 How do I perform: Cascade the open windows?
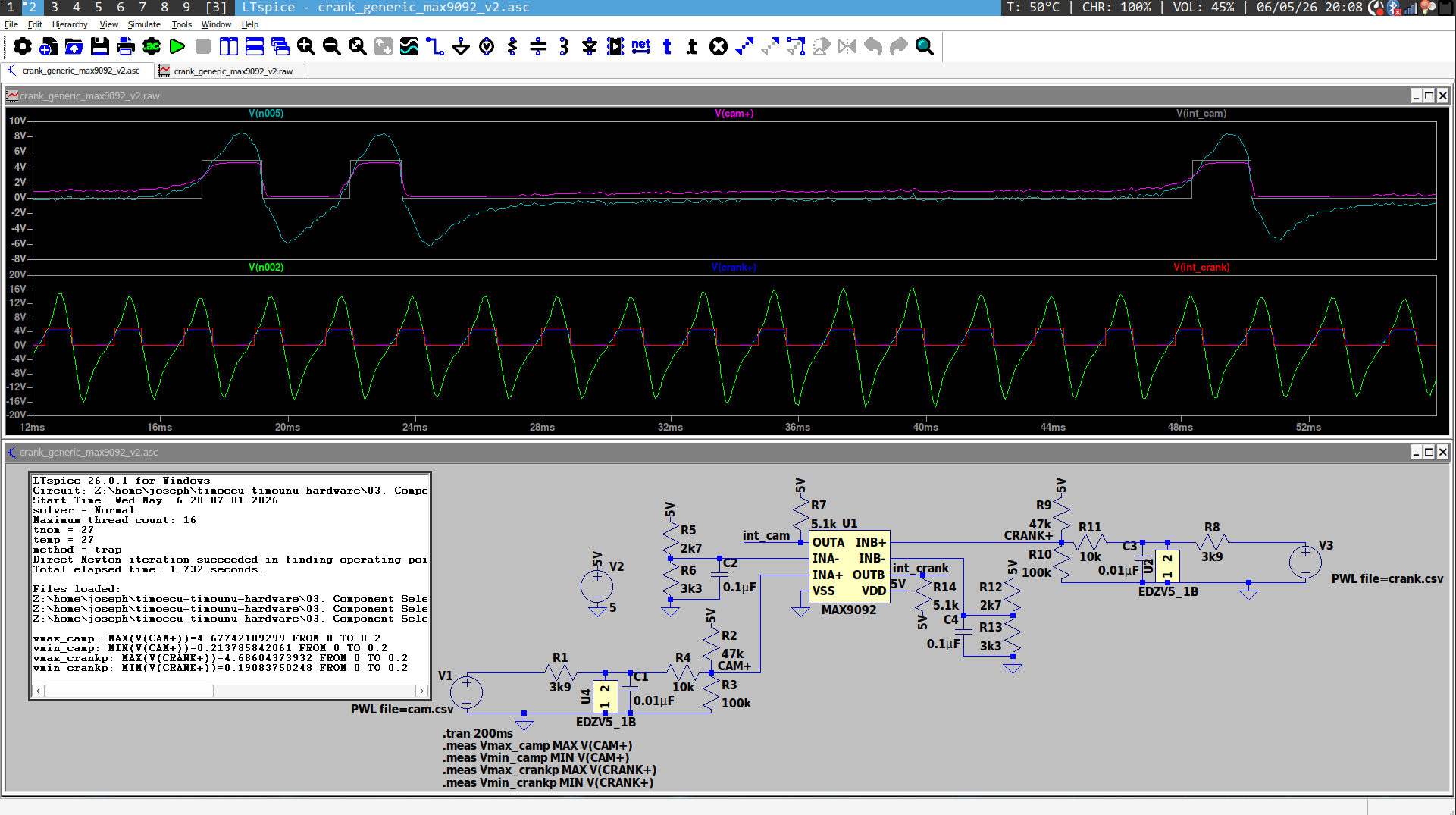pyautogui.click(x=280, y=47)
